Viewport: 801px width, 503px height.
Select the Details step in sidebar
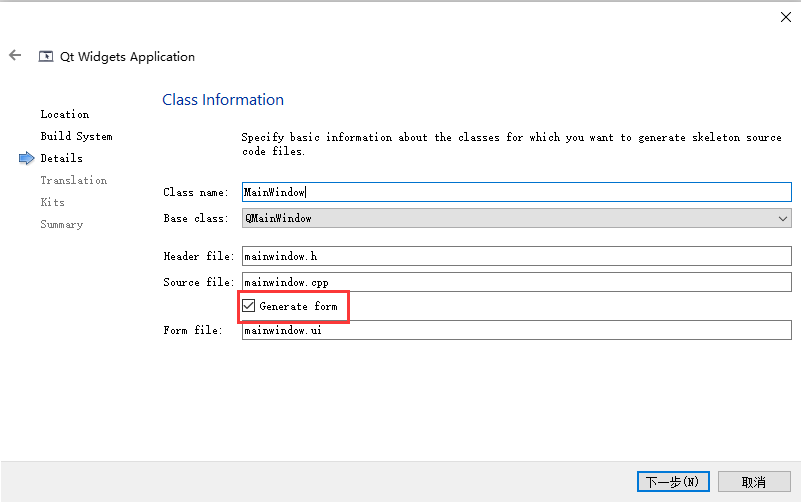pos(61,158)
